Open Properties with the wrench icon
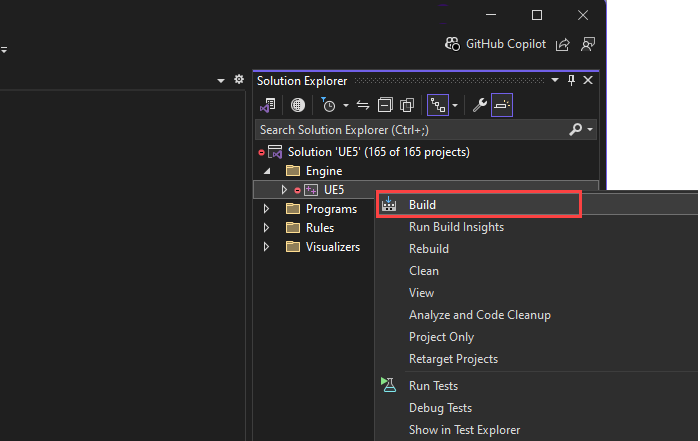The width and height of the screenshot is (700, 441). (x=480, y=105)
